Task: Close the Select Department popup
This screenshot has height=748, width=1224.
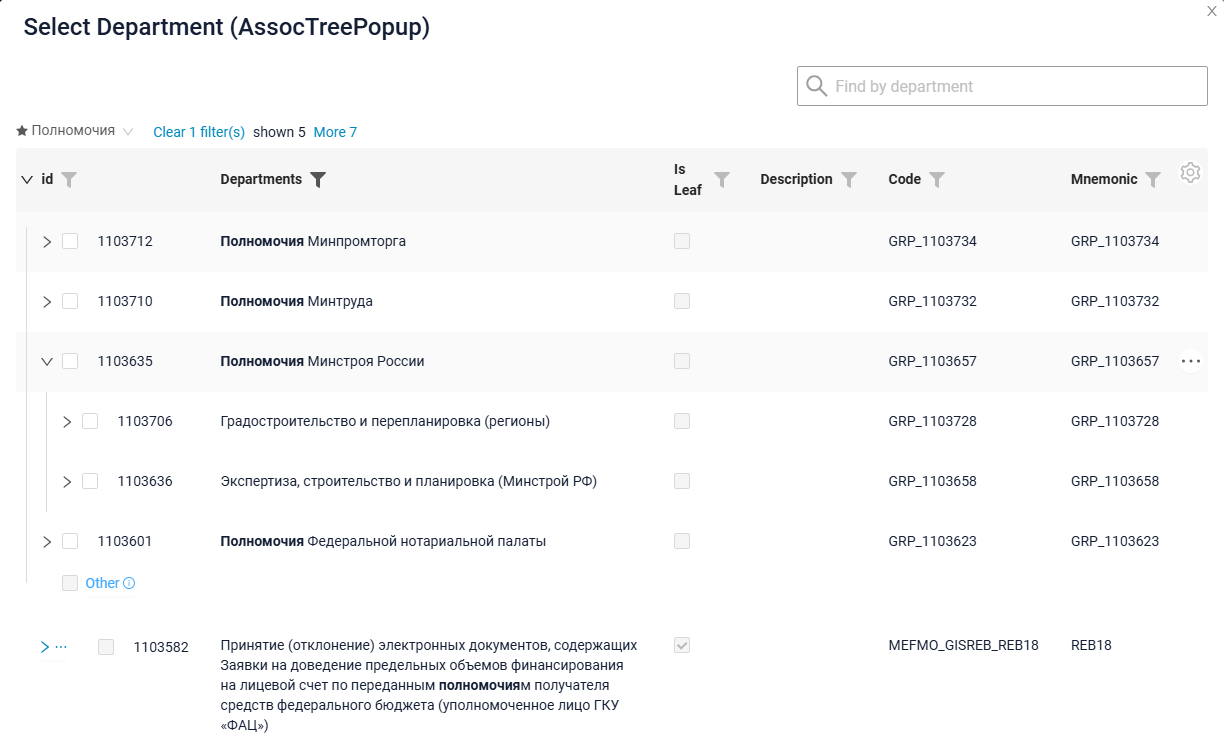Action: pyautogui.click(x=1212, y=10)
